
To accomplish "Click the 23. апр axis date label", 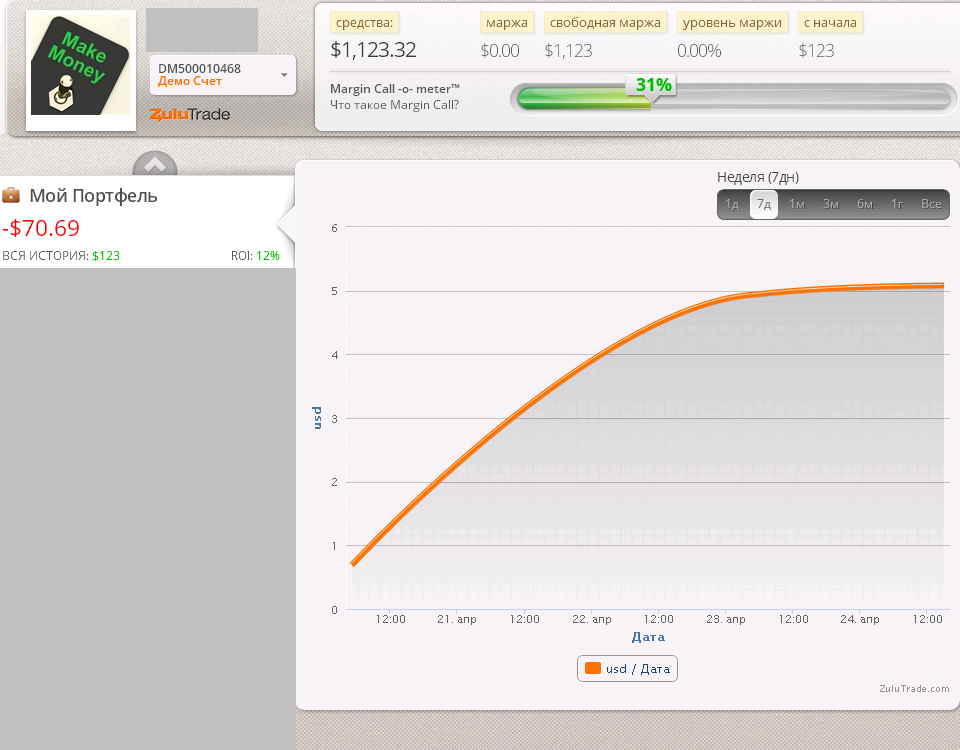I will click(x=726, y=619).
